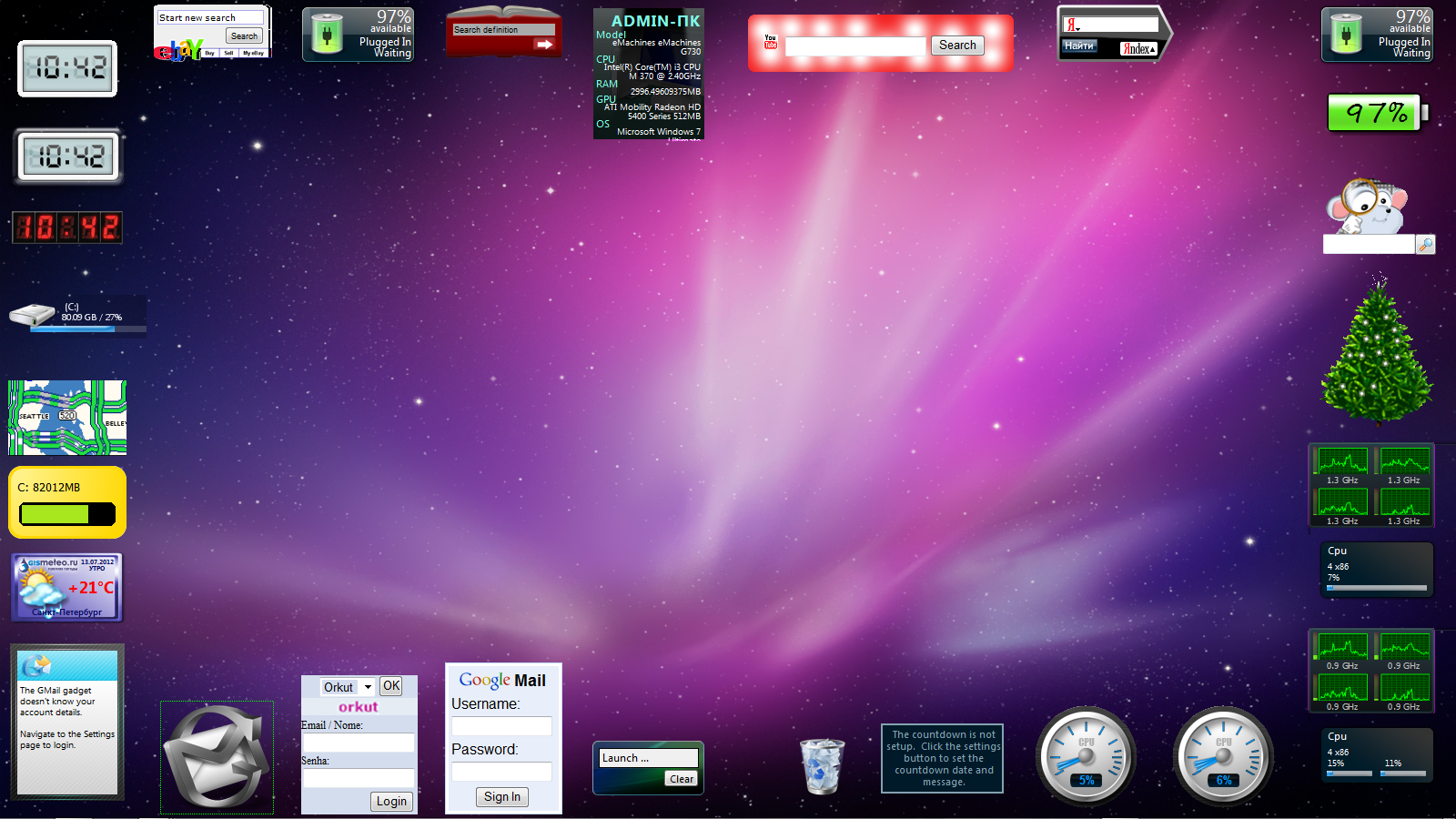The image size is (1456, 819).
Task: Click the white arrow on dictionary book
Action: pos(544,44)
